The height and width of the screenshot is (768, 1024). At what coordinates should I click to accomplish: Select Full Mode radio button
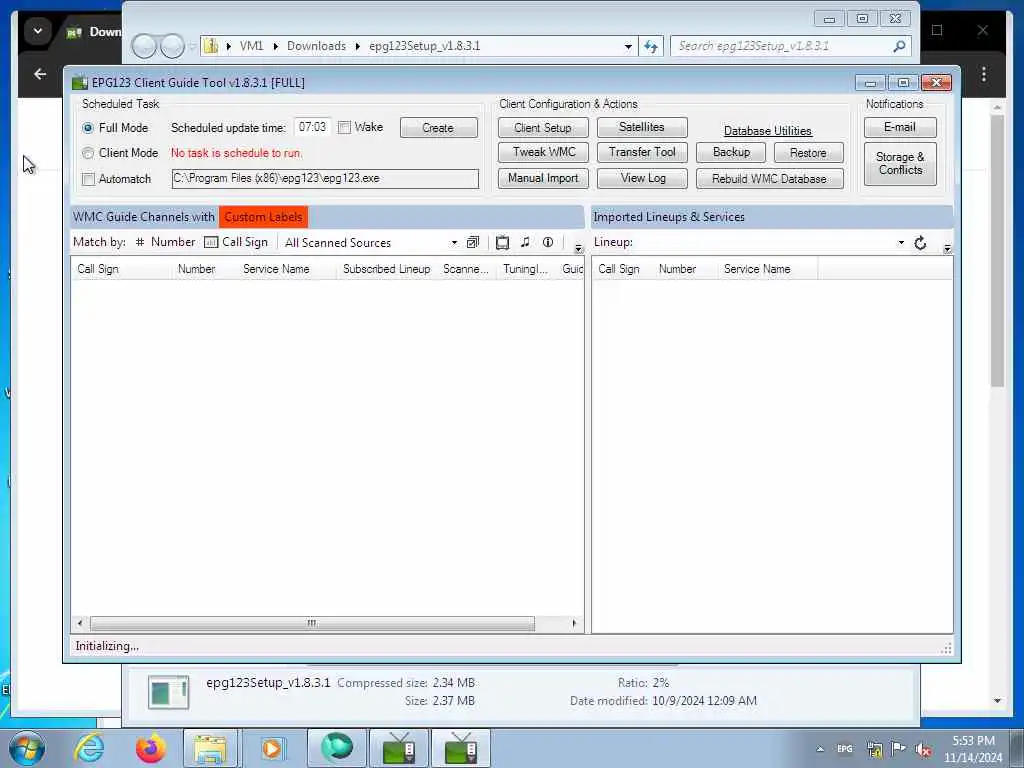pyautogui.click(x=88, y=128)
